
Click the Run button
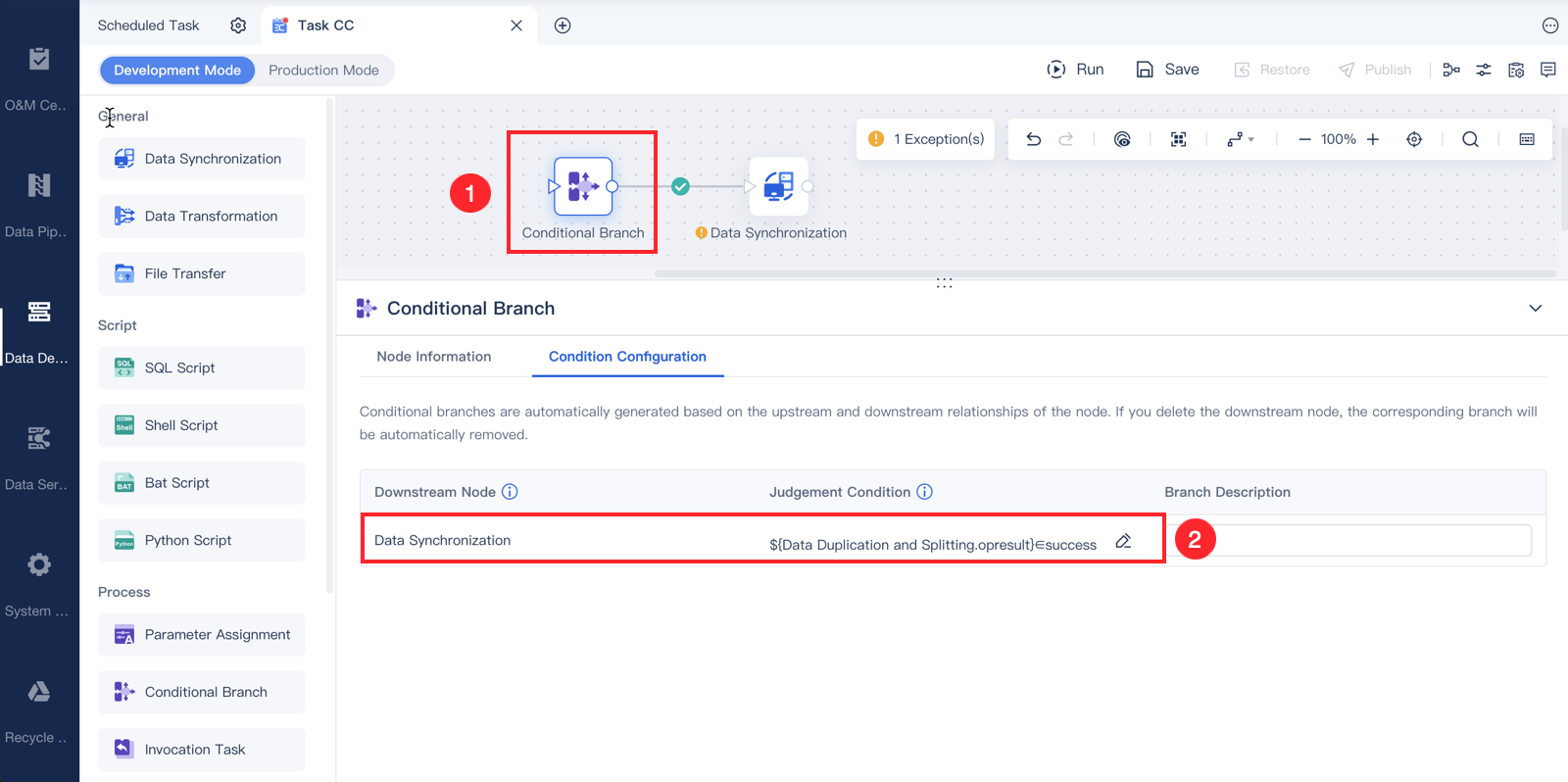point(1075,70)
